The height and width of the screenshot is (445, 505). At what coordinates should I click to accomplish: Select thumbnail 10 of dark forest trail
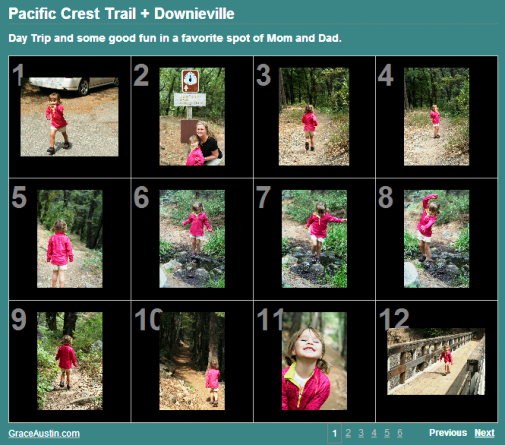[x=192, y=361]
